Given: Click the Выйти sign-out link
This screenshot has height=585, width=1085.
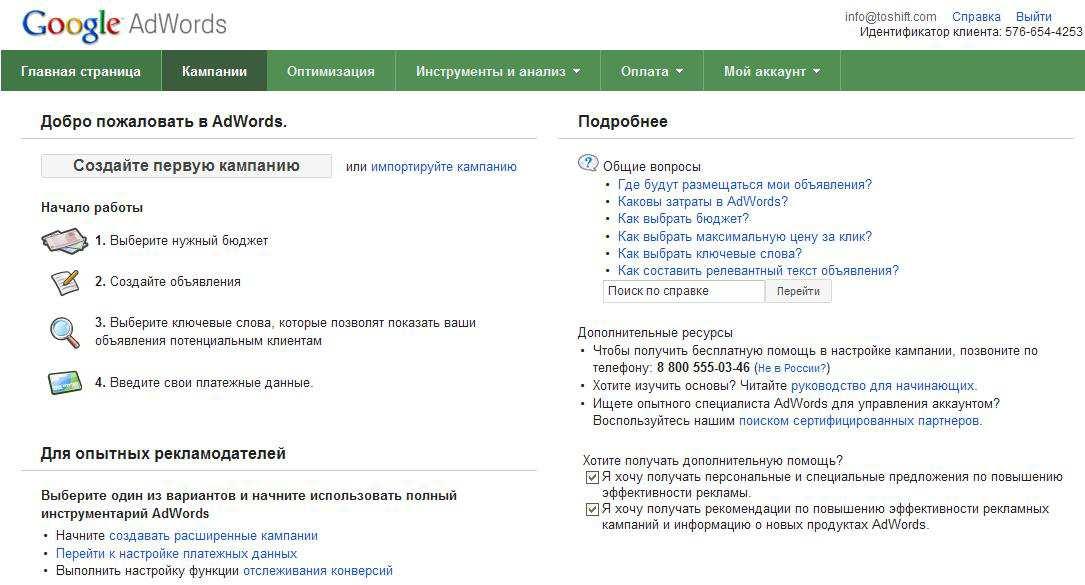Looking at the screenshot, I should (x=1033, y=17).
